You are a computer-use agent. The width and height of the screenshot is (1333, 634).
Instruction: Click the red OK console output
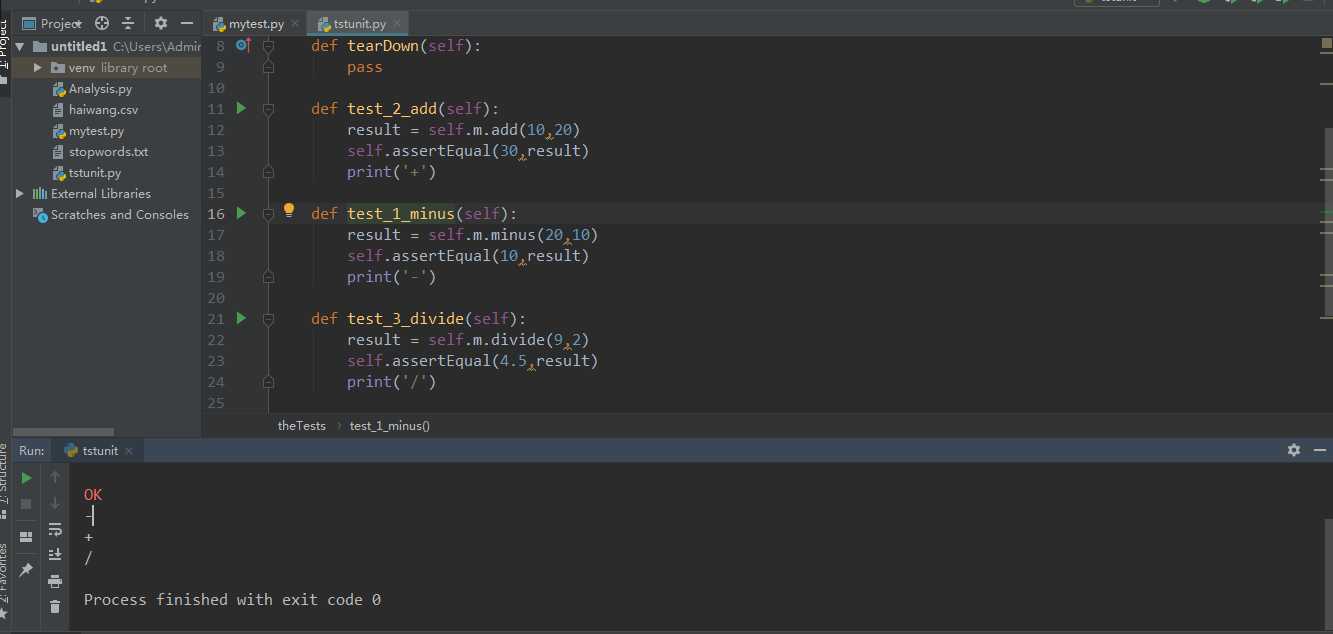(x=93, y=495)
